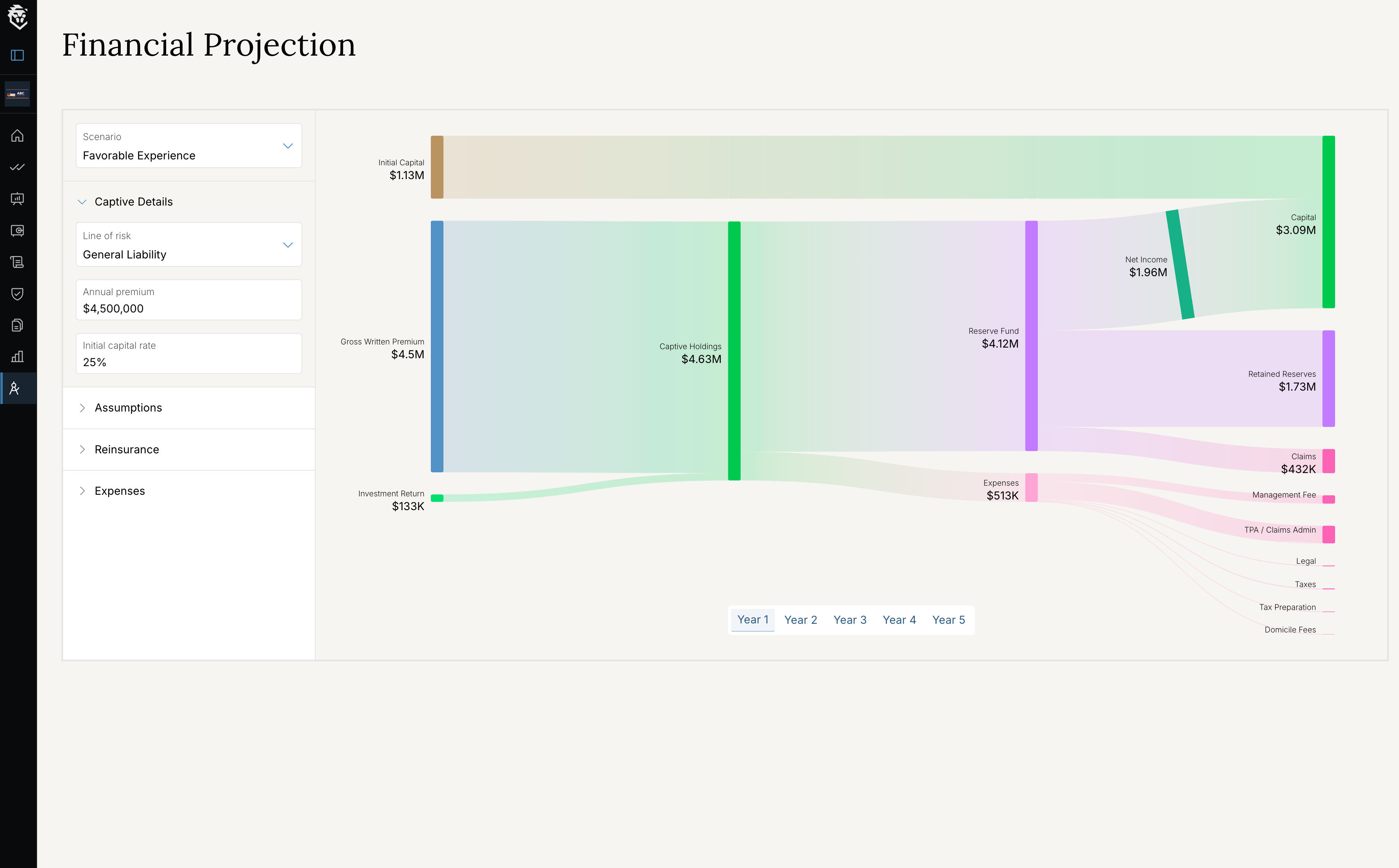Click the Taxes label
This screenshot has height=868, width=1399.
tap(1305, 584)
